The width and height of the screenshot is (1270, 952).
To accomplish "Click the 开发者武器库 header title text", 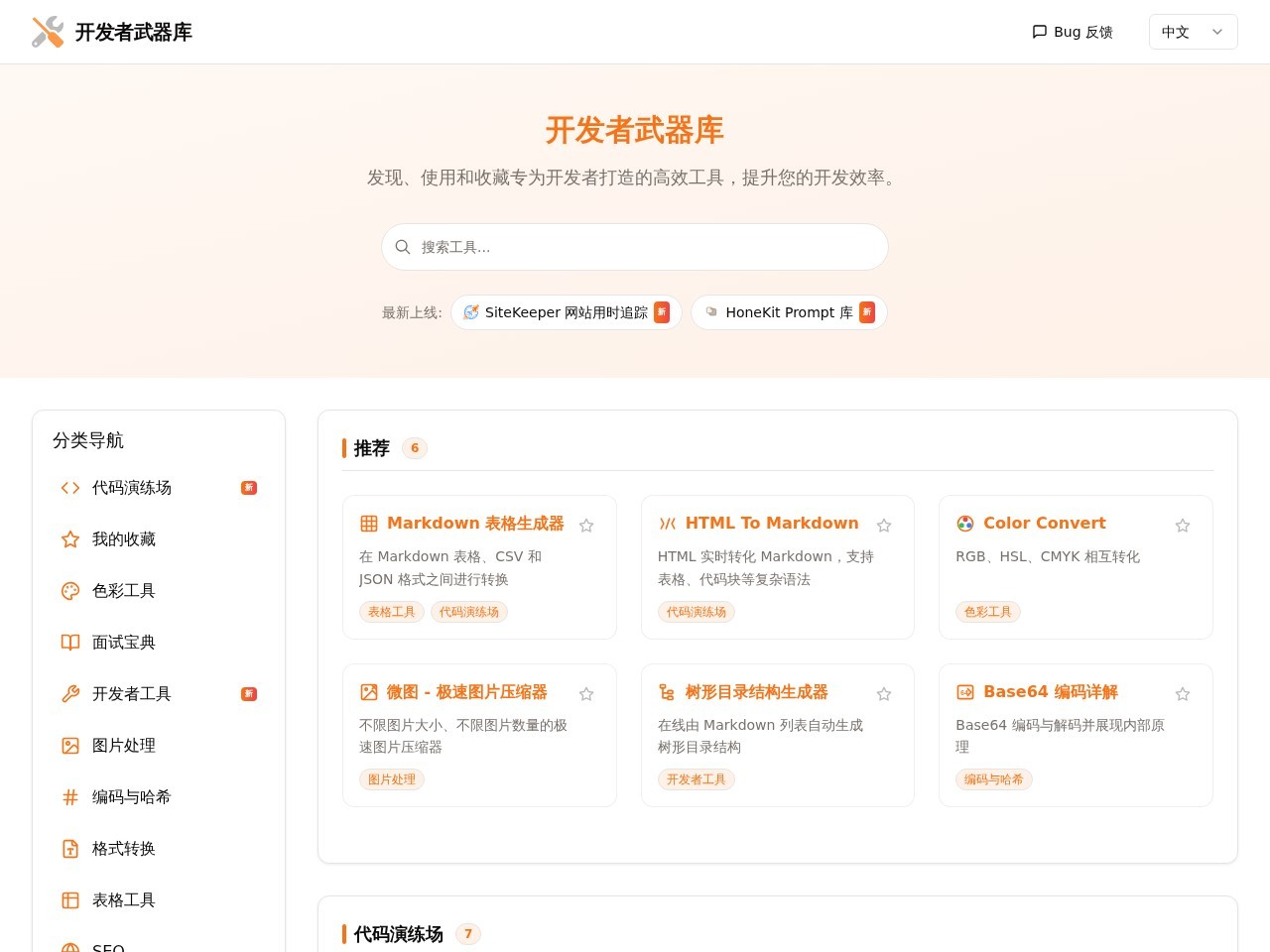I will point(134,33).
